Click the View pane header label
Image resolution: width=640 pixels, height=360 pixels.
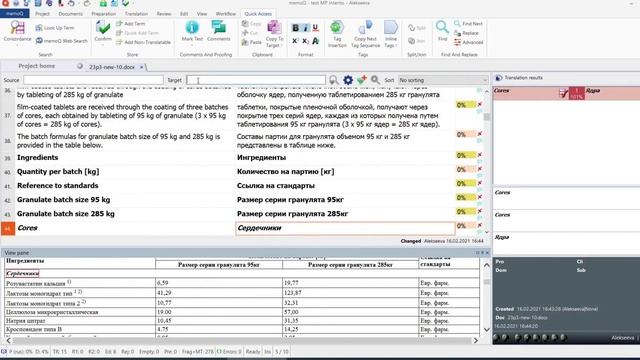pos(16,253)
